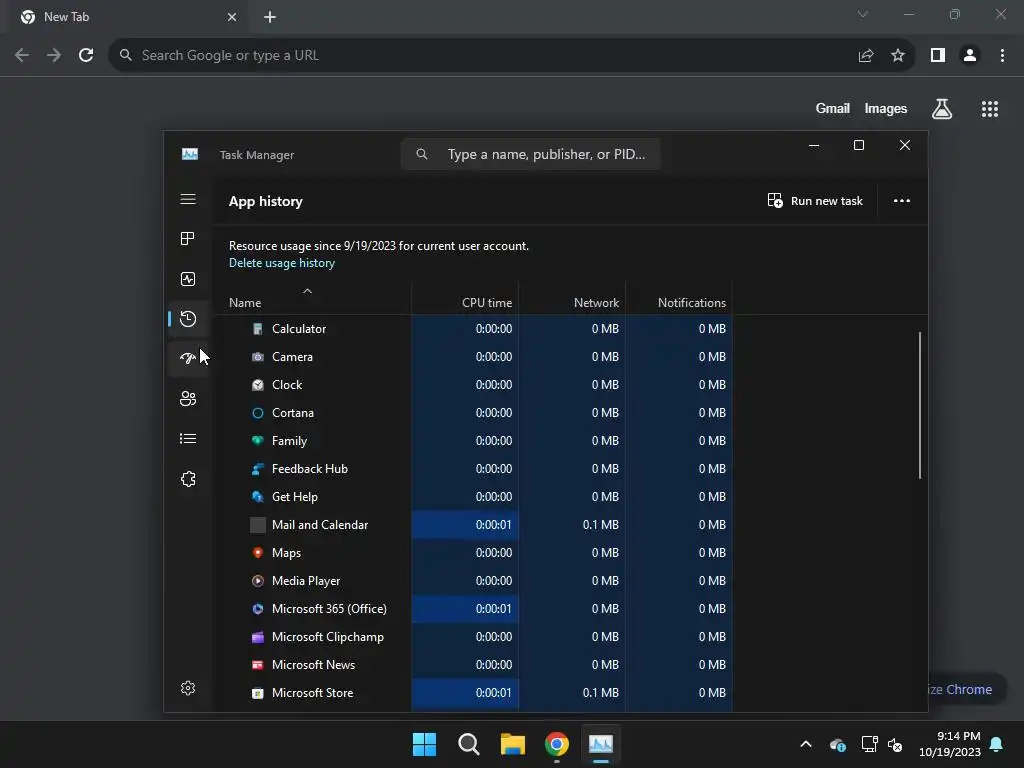The width and height of the screenshot is (1024, 768).
Task: Click Run new task button
Action: click(x=815, y=201)
